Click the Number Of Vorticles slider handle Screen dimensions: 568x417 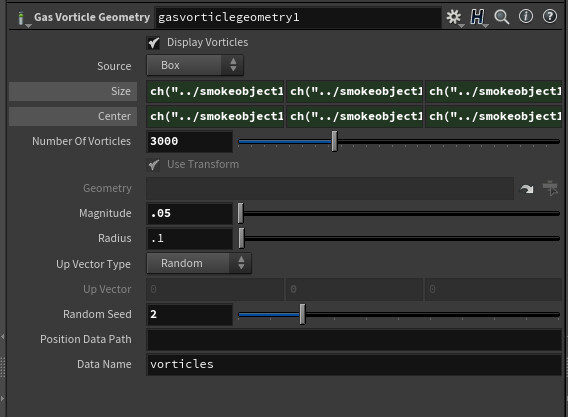[x=334, y=141]
